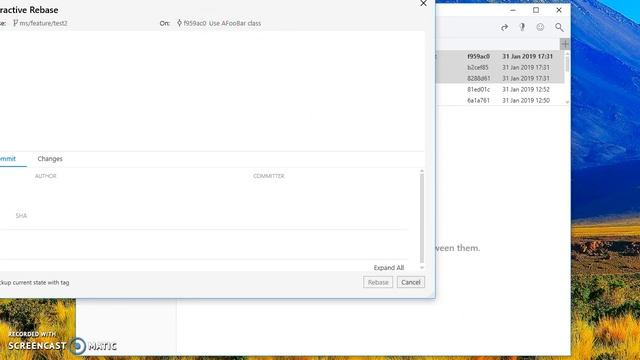
Task: Open the search magnifier in Fork window
Action: [559, 27]
